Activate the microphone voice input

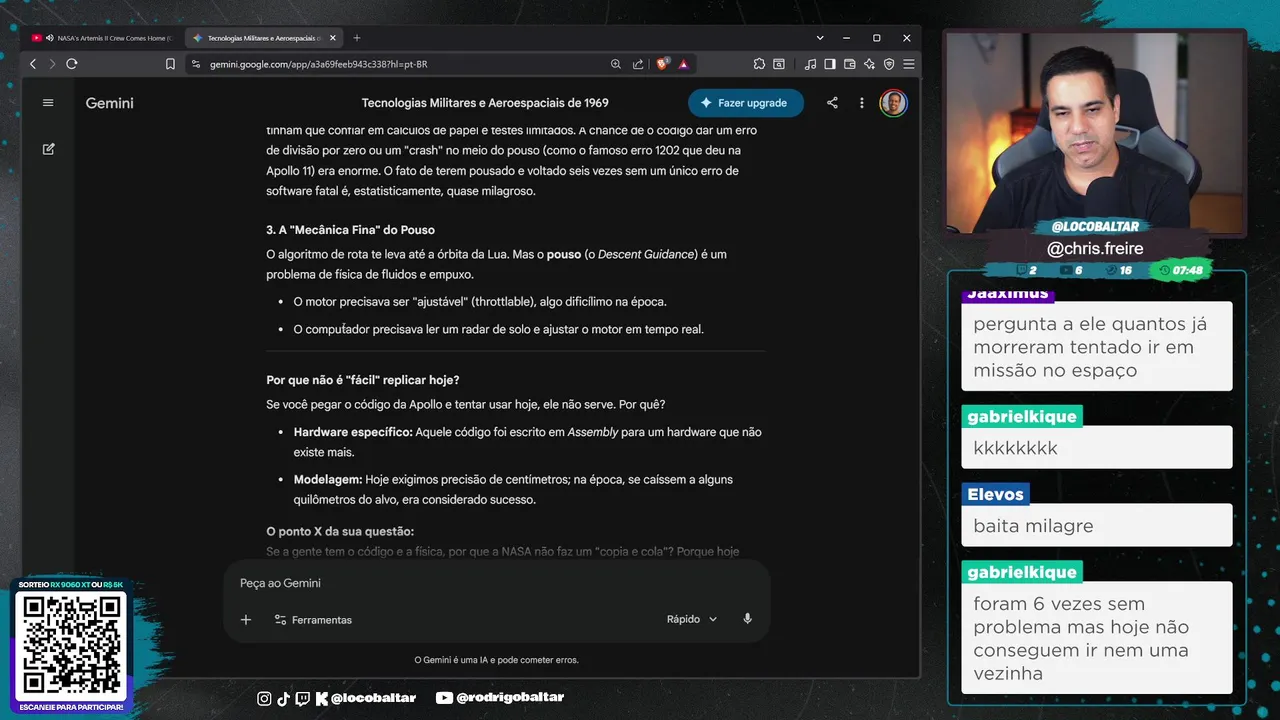coord(747,619)
